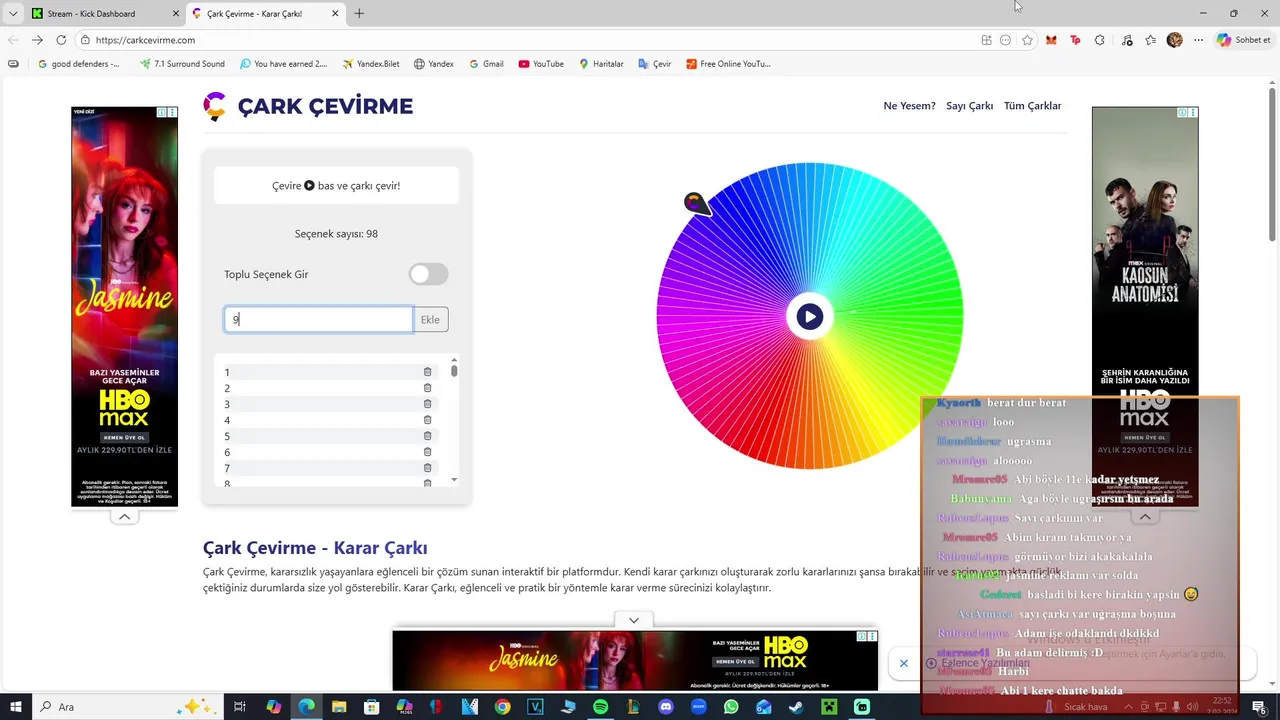Add this page to favorites with star icon

1027,40
